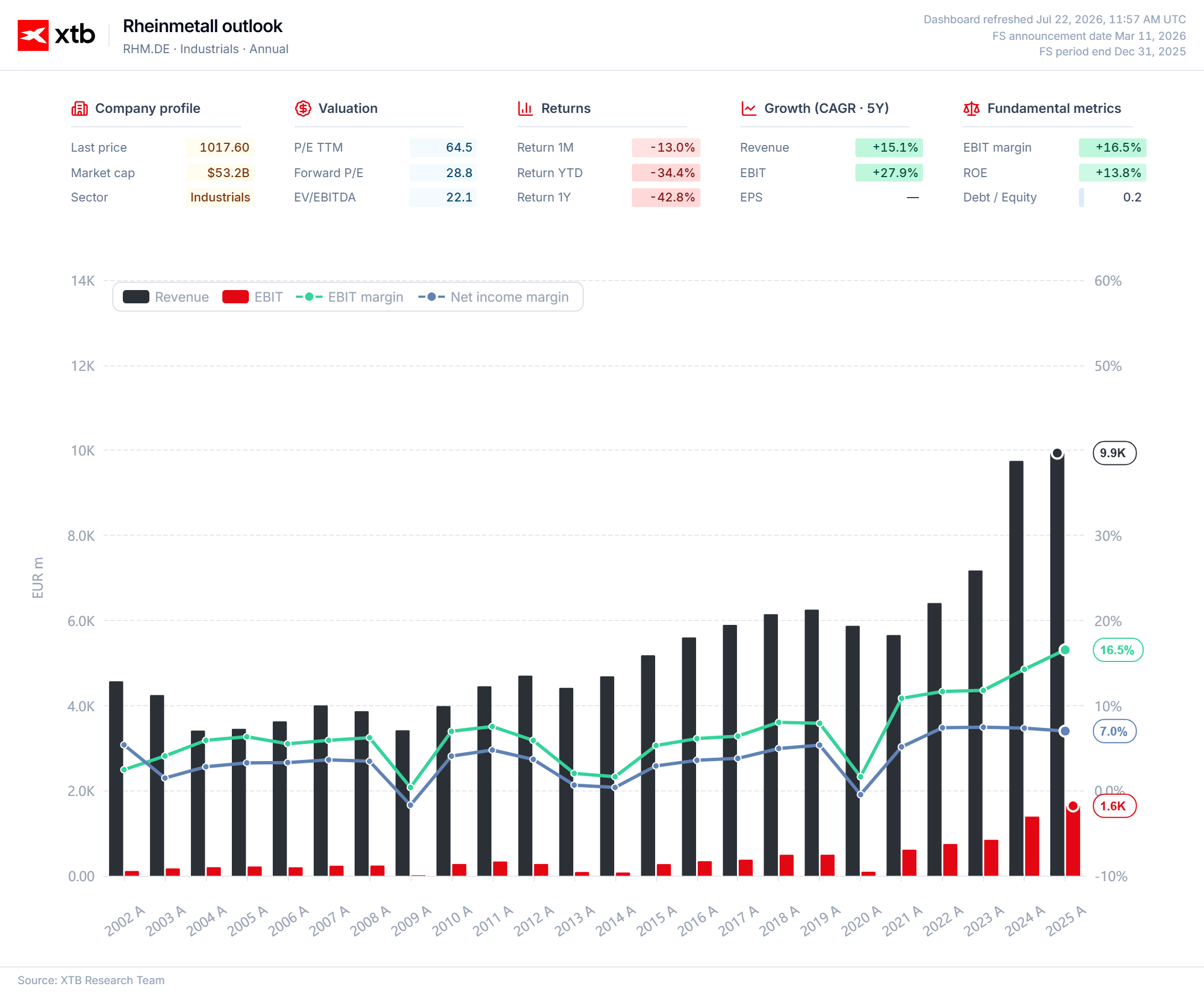Click the 2002 revenue bar
1204x993 pixels.
pyautogui.click(x=116, y=778)
